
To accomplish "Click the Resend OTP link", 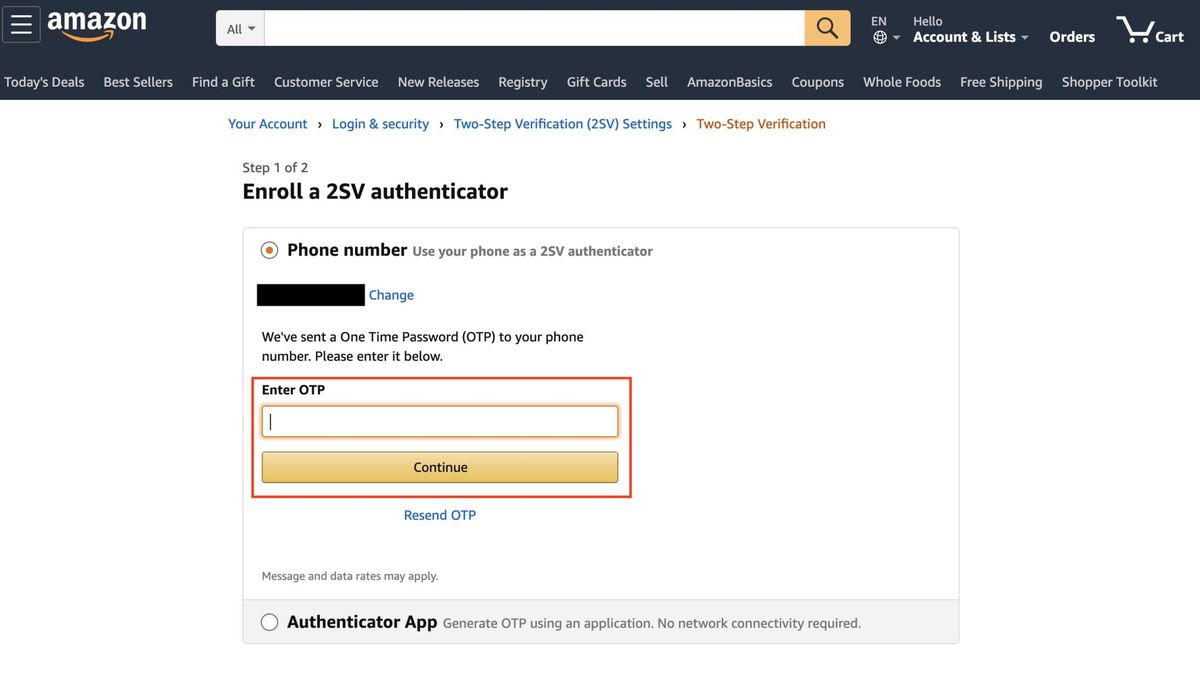I will 440,514.
